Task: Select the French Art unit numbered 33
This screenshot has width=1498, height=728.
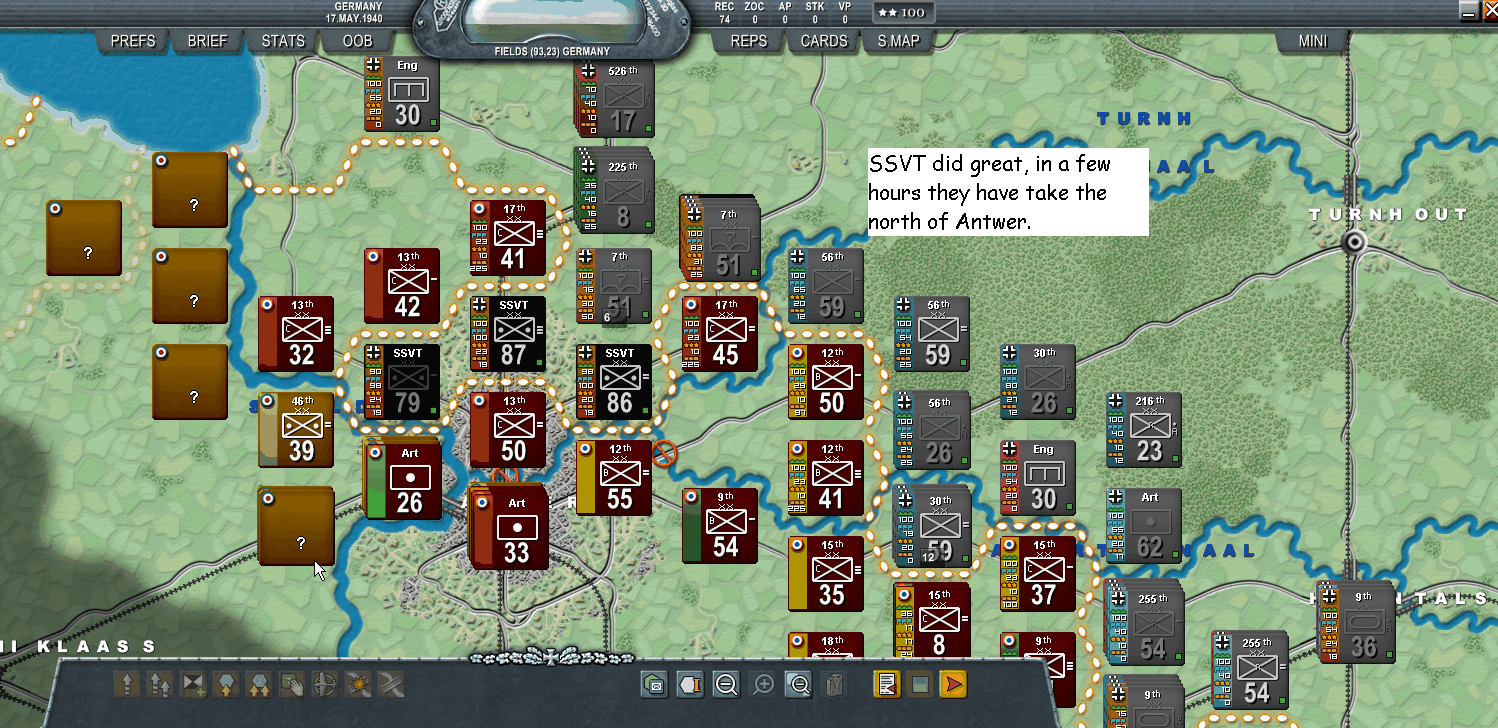Action: 511,530
